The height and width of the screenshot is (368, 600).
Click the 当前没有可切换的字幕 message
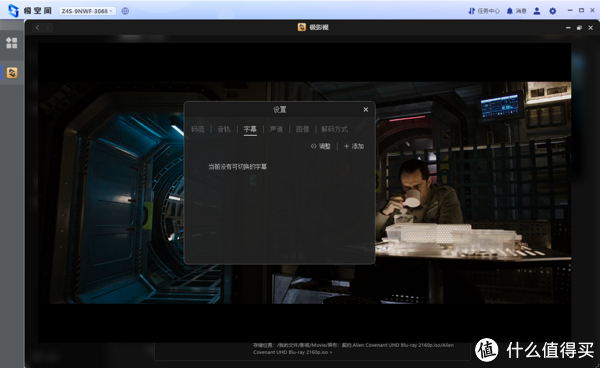coord(237,167)
